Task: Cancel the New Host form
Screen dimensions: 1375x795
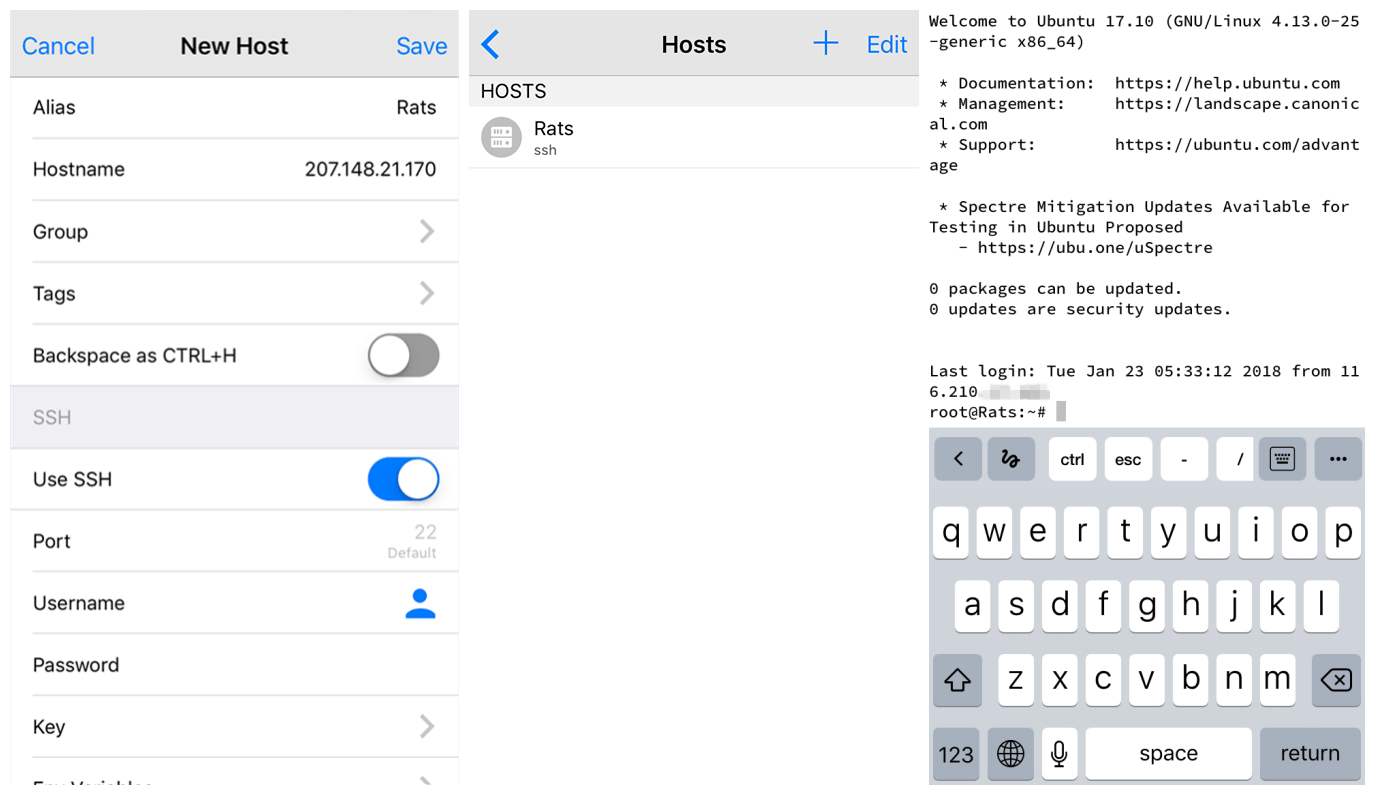Action: 58,46
